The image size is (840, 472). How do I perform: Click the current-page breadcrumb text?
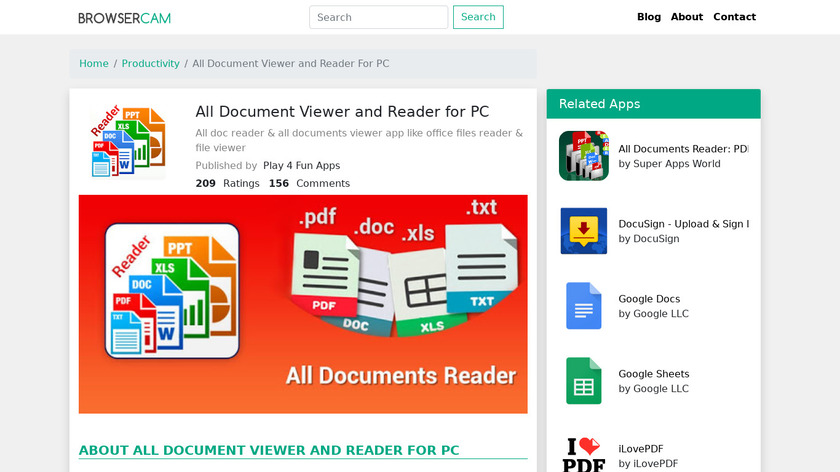point(291,64)
